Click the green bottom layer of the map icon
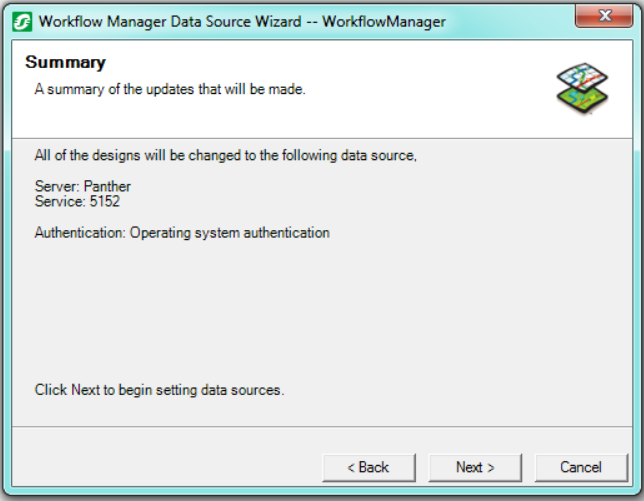Screen dimensions: 644x501 tap(582, 101)
